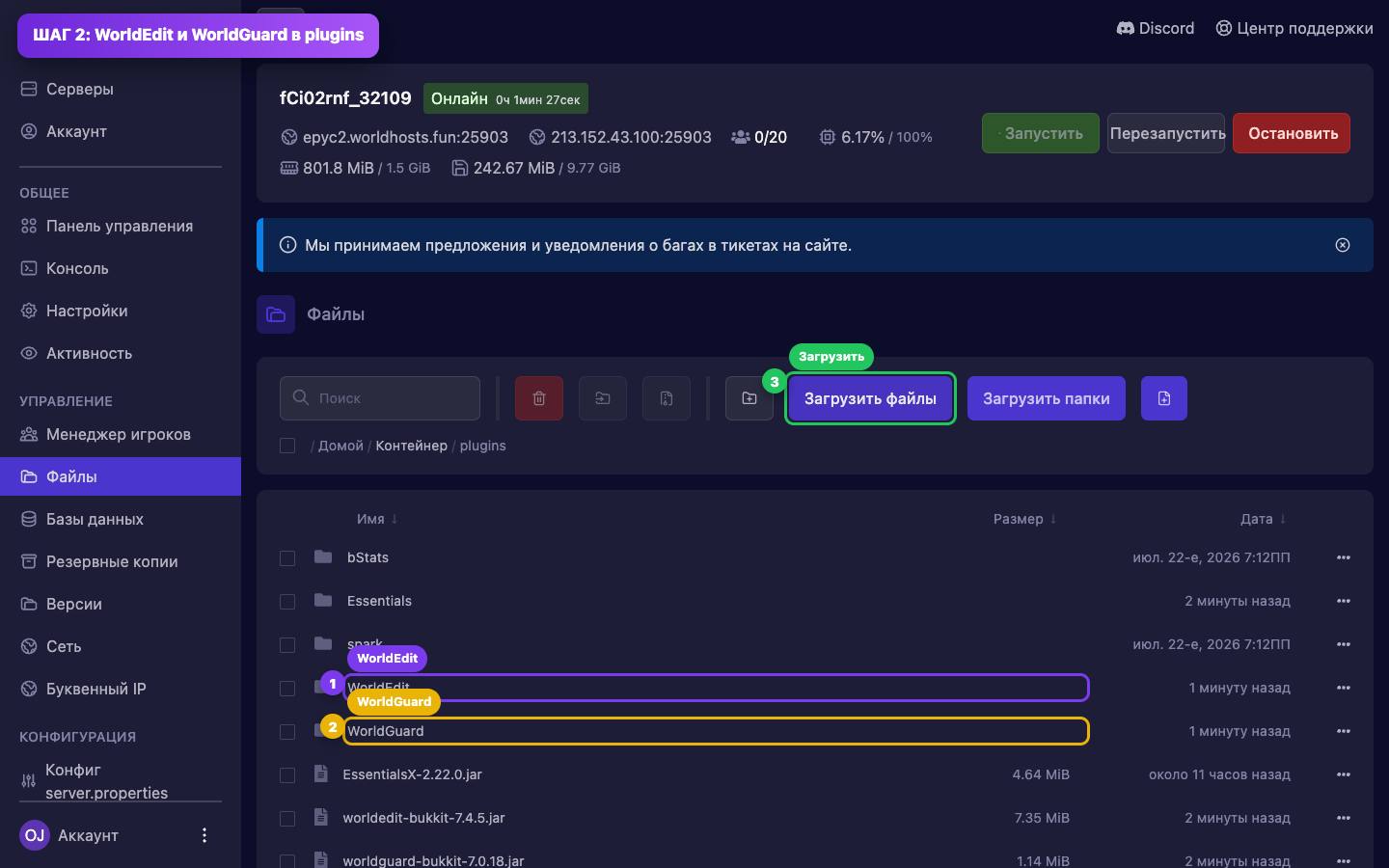Click the Перезапустить button
Screen dimensions: 1389x868
click(x=1166, y=133)
